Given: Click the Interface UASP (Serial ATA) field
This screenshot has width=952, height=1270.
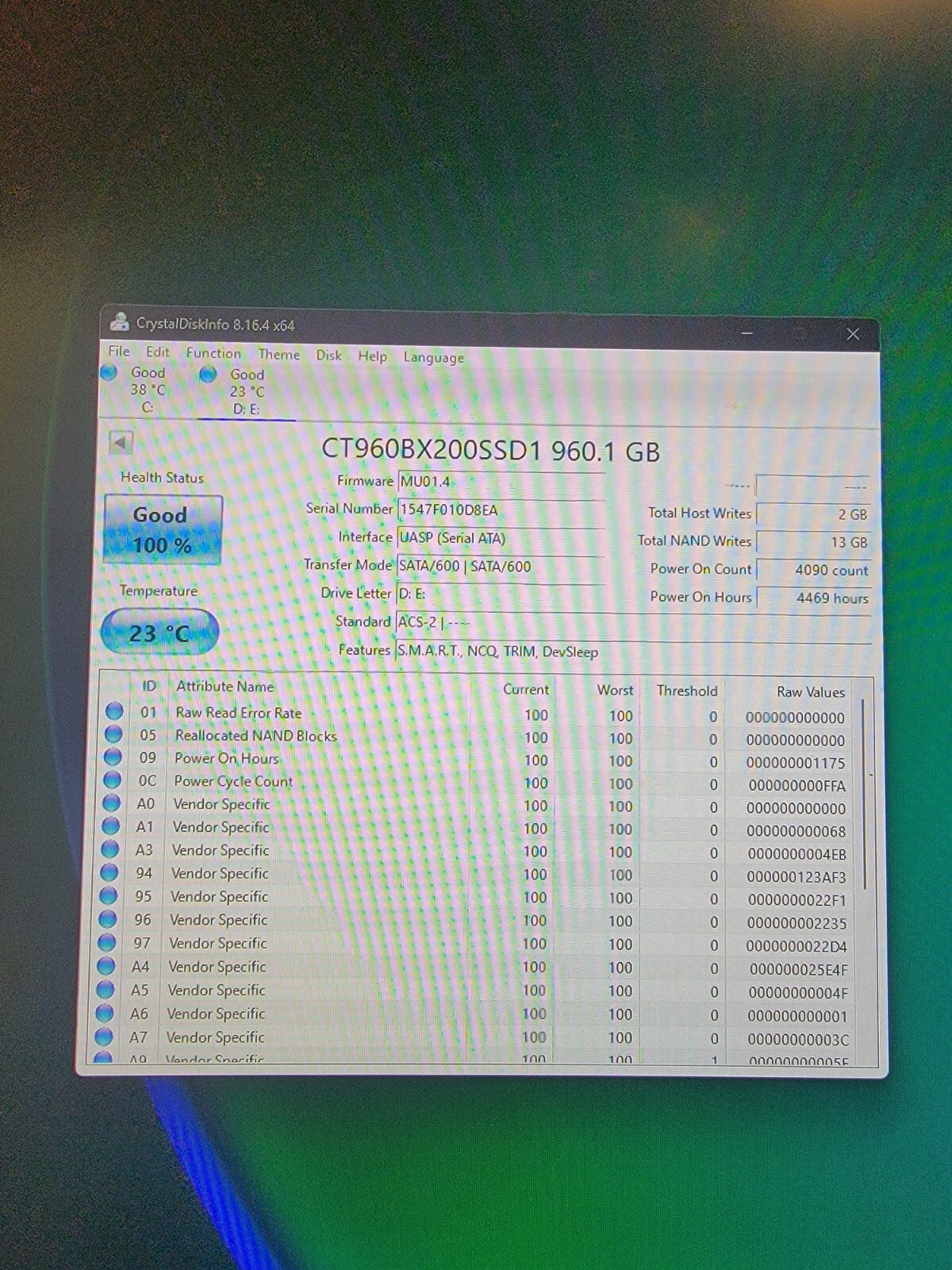Looking at the screenshot, I should [501, 538].
